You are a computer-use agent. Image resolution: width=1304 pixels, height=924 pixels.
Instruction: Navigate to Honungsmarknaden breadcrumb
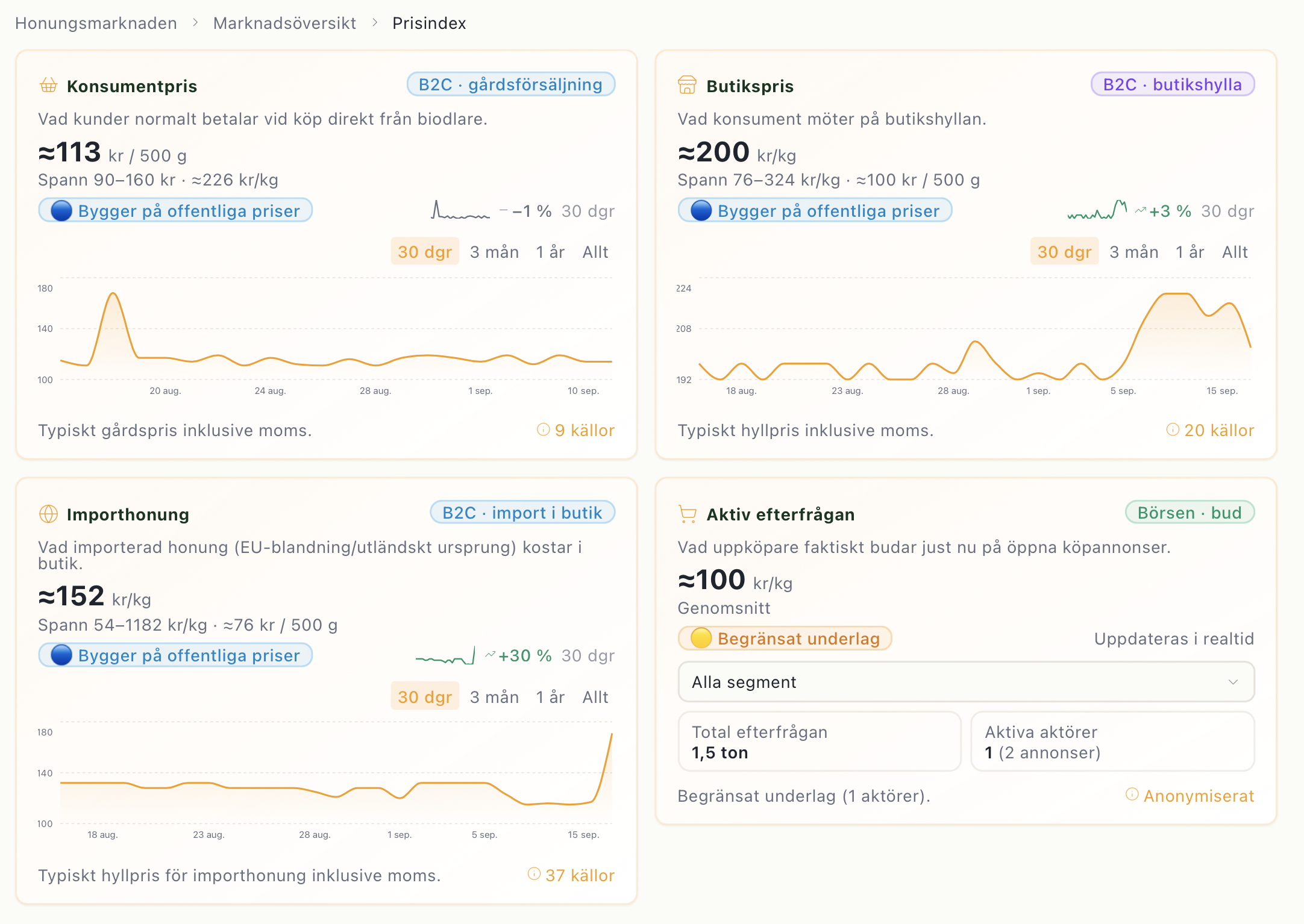[96, 23]
